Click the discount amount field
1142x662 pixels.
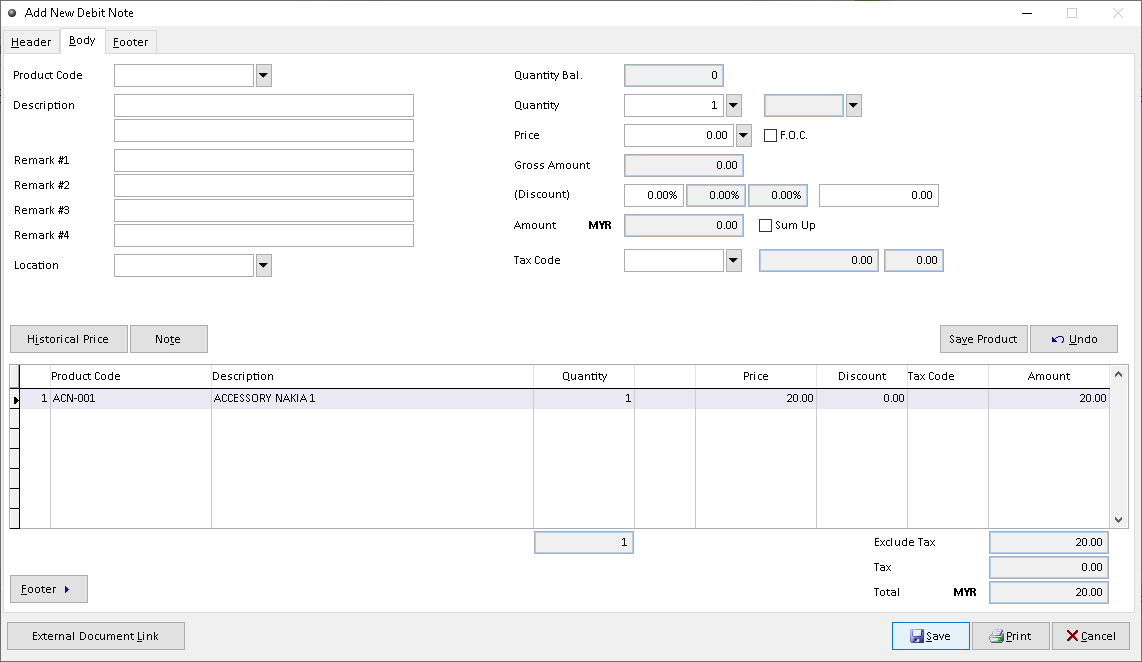pyautogui.click(x=878, y=195)
